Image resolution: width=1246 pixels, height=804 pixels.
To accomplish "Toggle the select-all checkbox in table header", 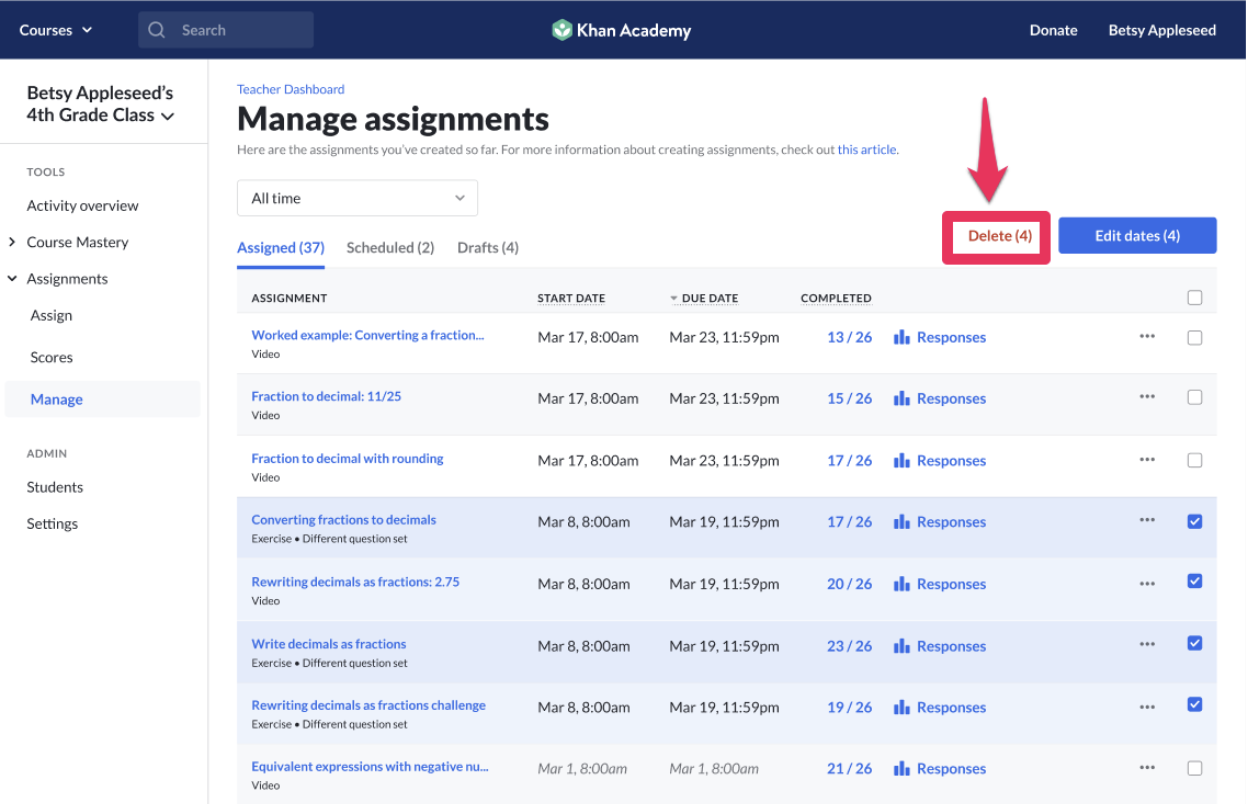I will pos(1194,297).
